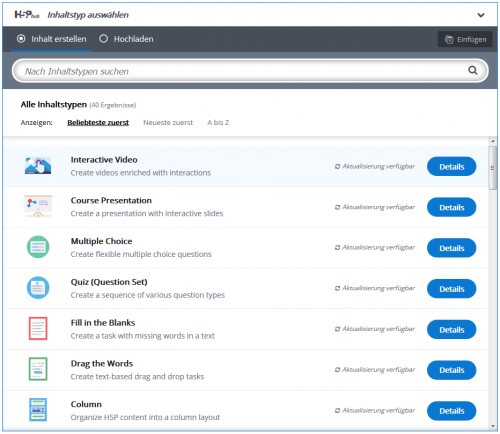The image size is (500, 434).
Task: Sort content types A bis Z
Action: 218,123
